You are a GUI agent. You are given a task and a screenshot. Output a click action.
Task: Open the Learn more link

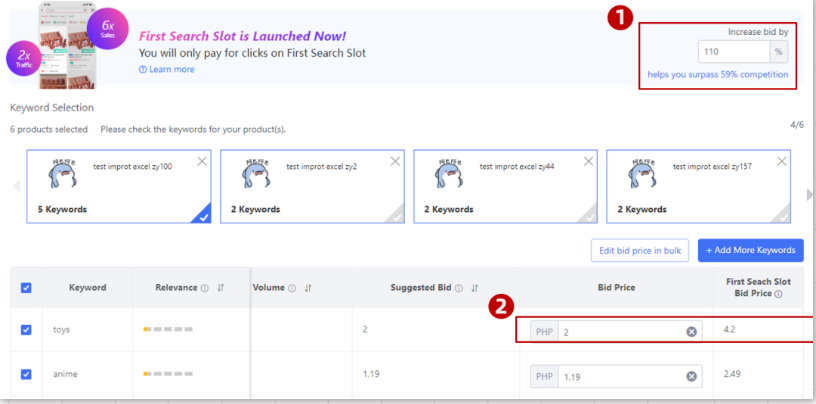167,69
